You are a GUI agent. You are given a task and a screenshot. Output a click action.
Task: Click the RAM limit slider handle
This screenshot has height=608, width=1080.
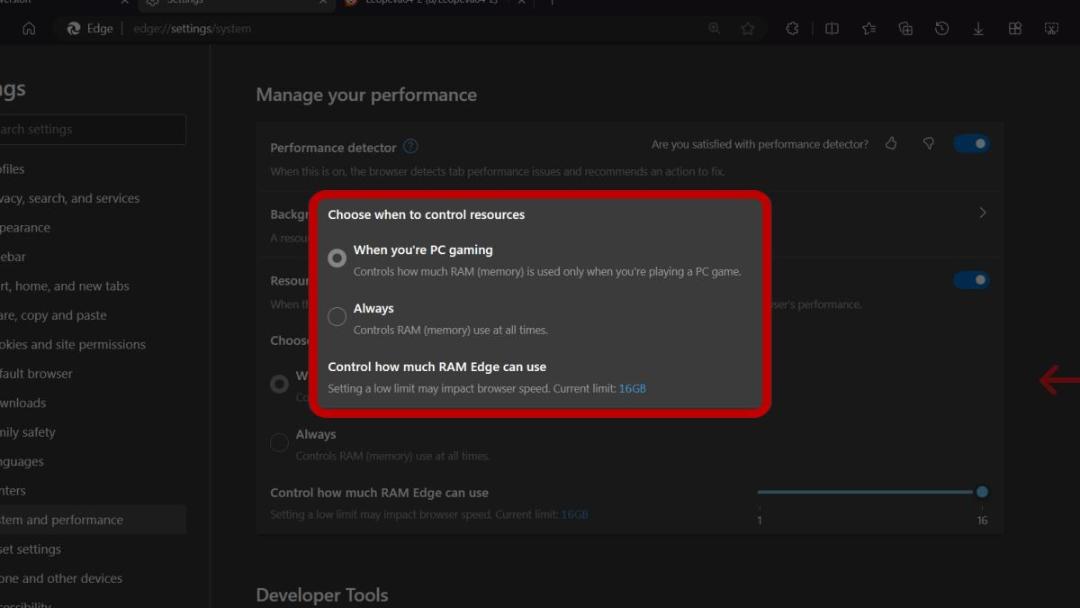pyautogui.click(x=982, y=492)
